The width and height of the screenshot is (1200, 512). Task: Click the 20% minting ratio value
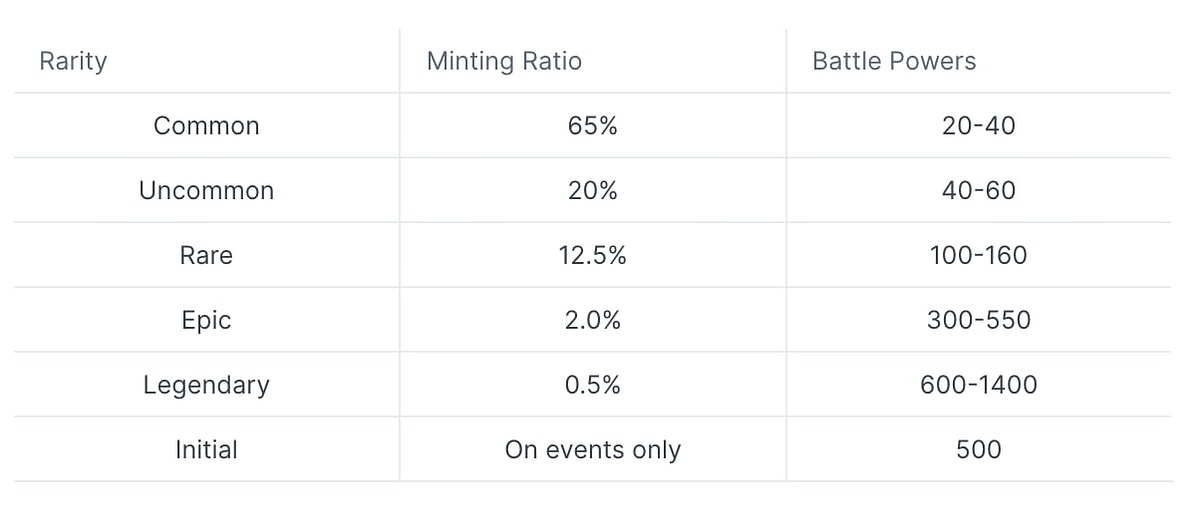(x=593, y=190)
